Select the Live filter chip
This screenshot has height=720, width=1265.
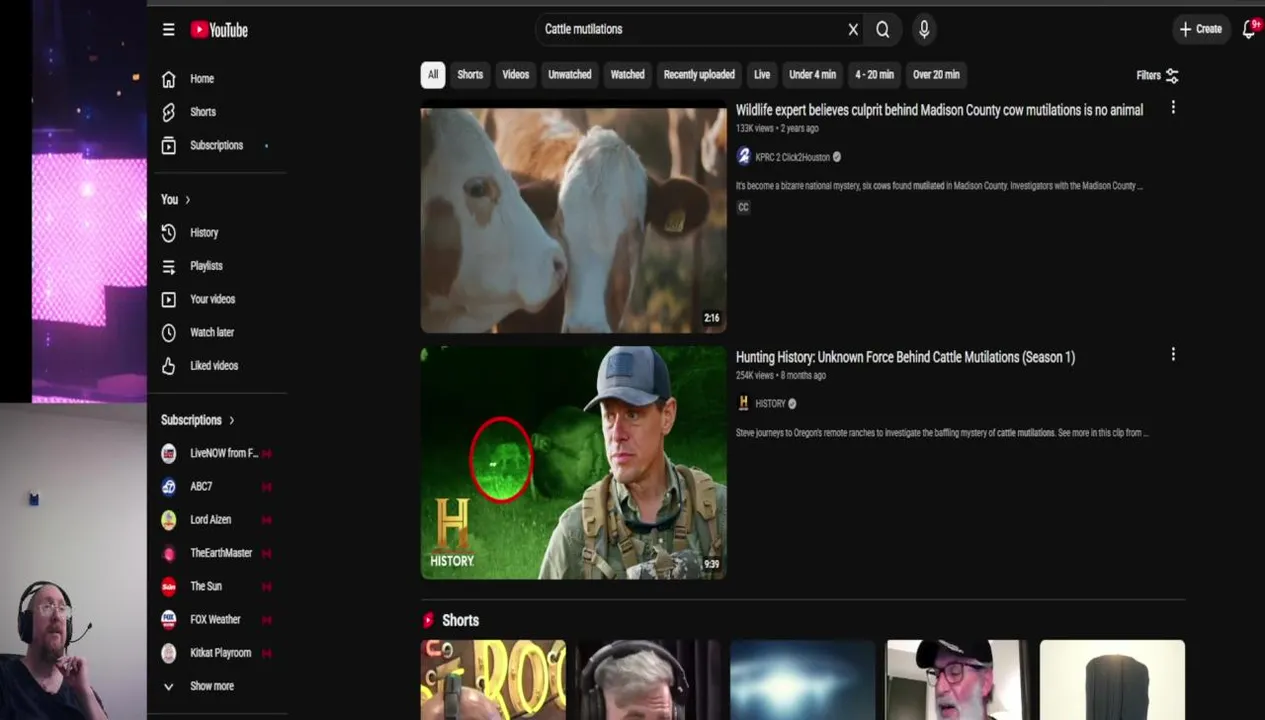[x=762, y=75]
